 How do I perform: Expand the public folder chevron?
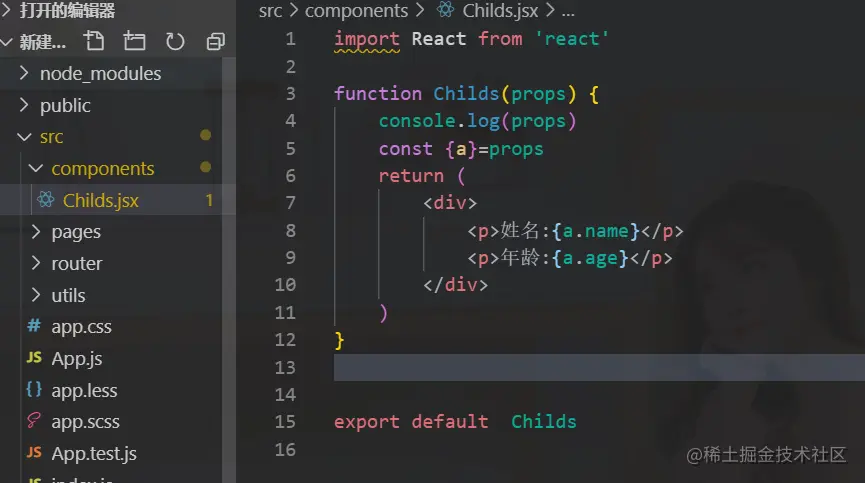point(24,105)
